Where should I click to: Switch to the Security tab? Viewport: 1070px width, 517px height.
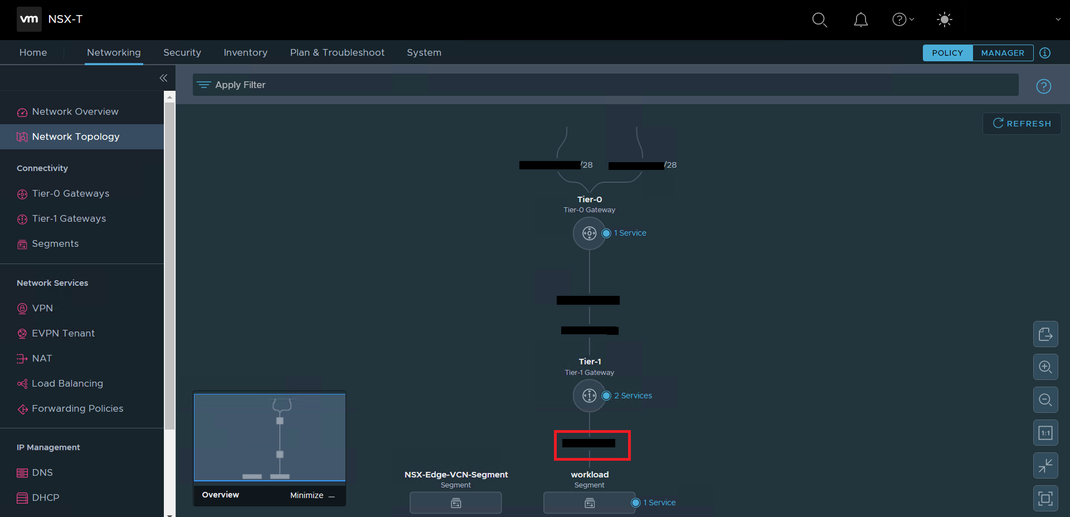[182, 53]
